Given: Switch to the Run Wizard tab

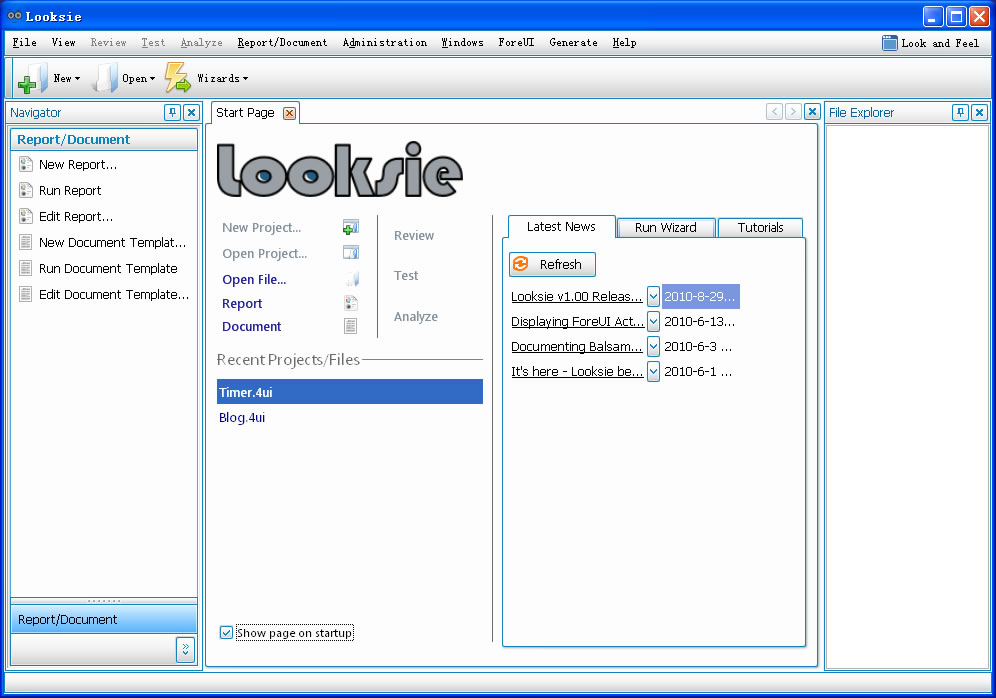Looking at the screenshot, I should [x=665, y=228].
